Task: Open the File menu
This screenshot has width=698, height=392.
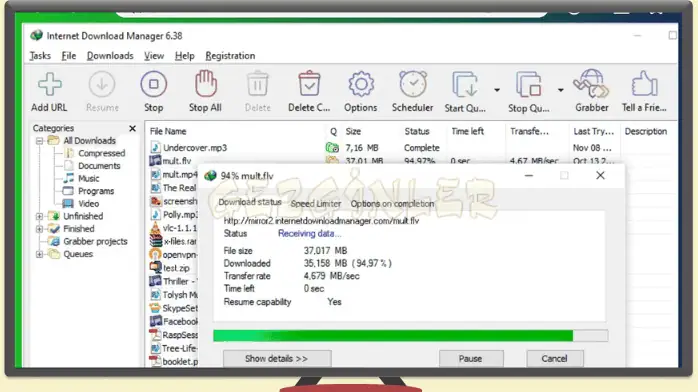Action: [x=69, y=56]
